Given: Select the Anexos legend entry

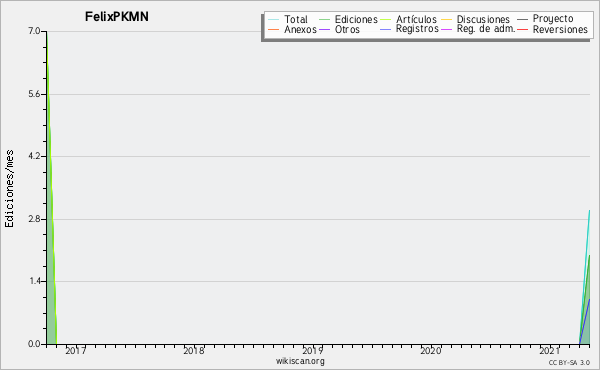Looking at the screenshot, I should (292, 29).
